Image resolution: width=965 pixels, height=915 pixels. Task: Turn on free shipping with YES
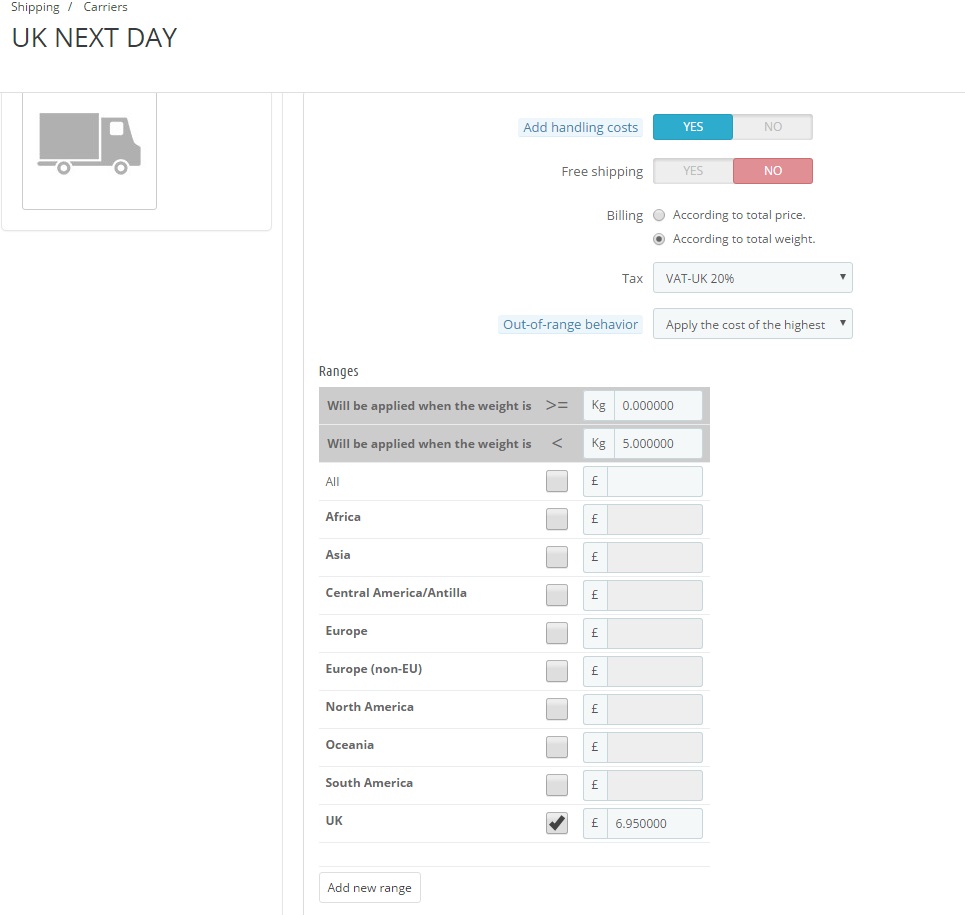tap(692, 171)
